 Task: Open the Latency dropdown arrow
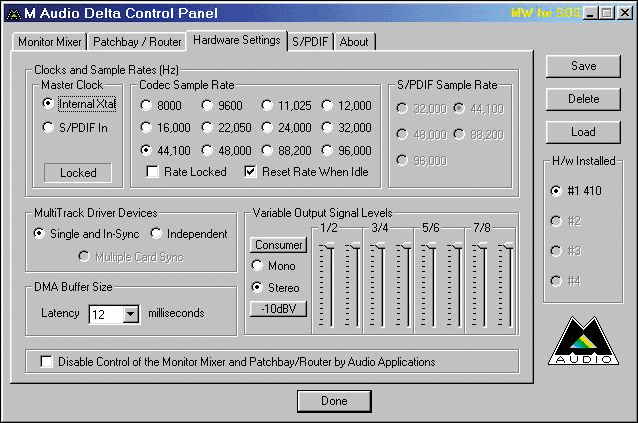point(131,314)
